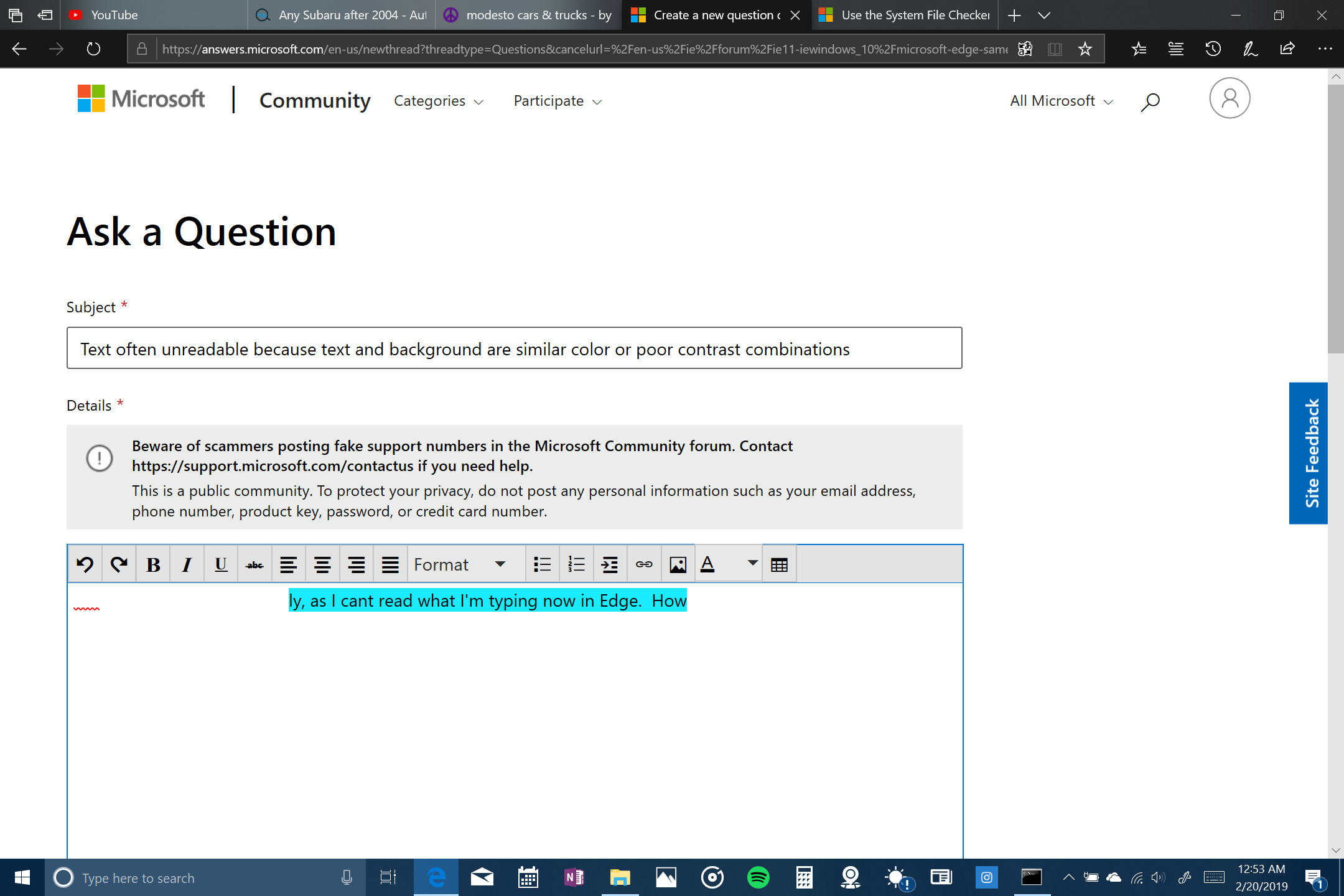
Task: Click the Ordered List icon
Action: [575, 564]
